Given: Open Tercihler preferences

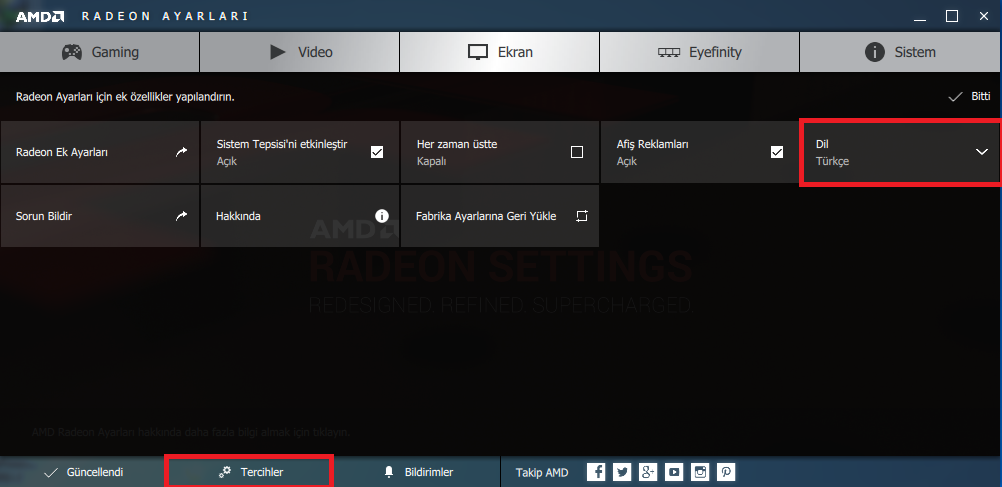Looking at the screenshot, I should 250,472.
